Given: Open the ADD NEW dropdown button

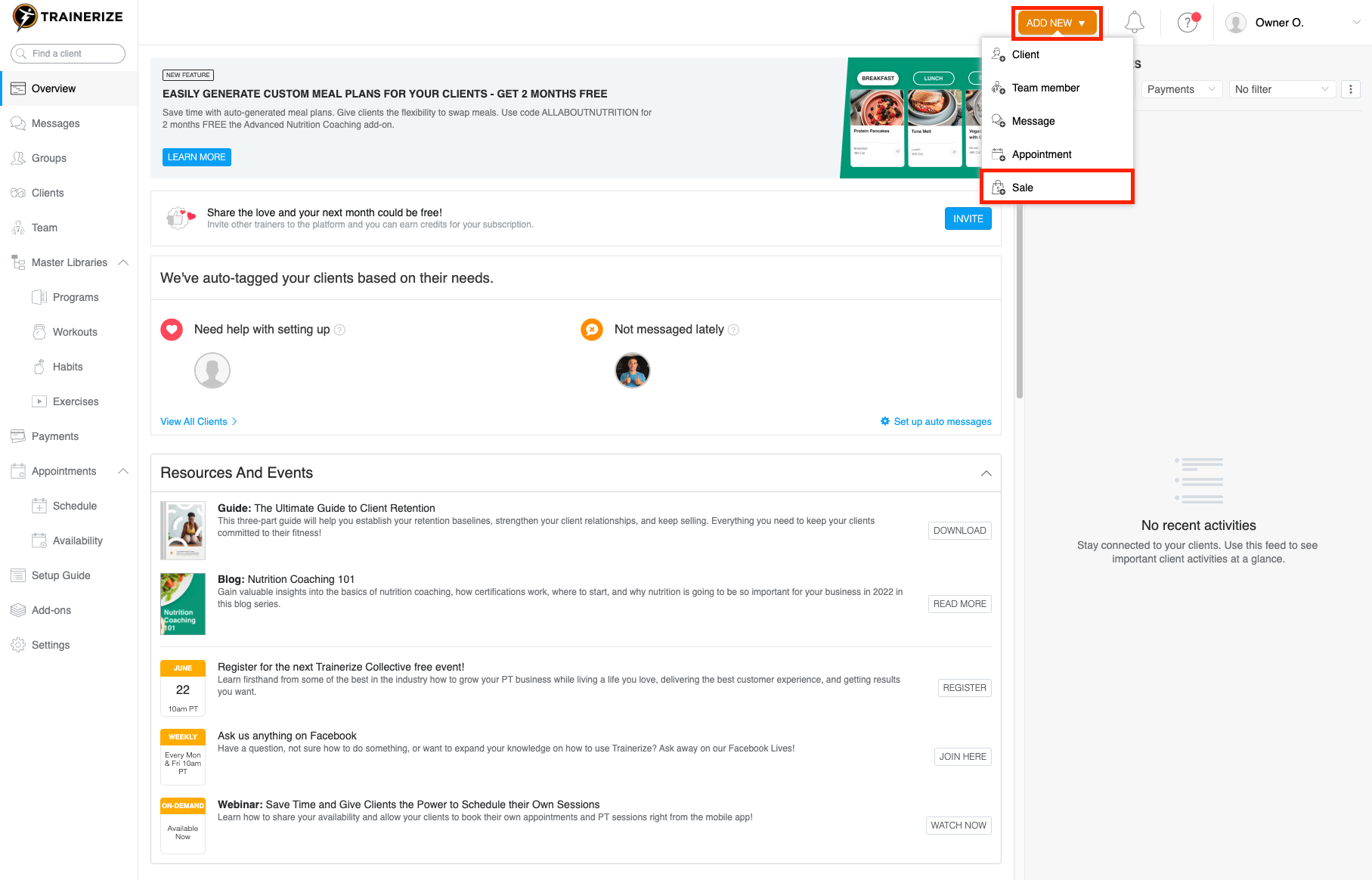Looking at the screenshot, I should (x=1057, y=23).
